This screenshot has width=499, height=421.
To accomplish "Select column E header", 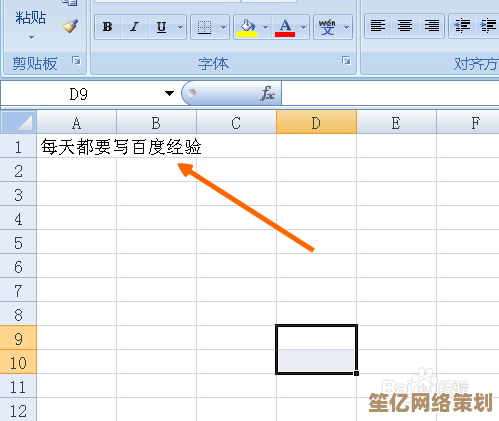I will pos(396,123).
